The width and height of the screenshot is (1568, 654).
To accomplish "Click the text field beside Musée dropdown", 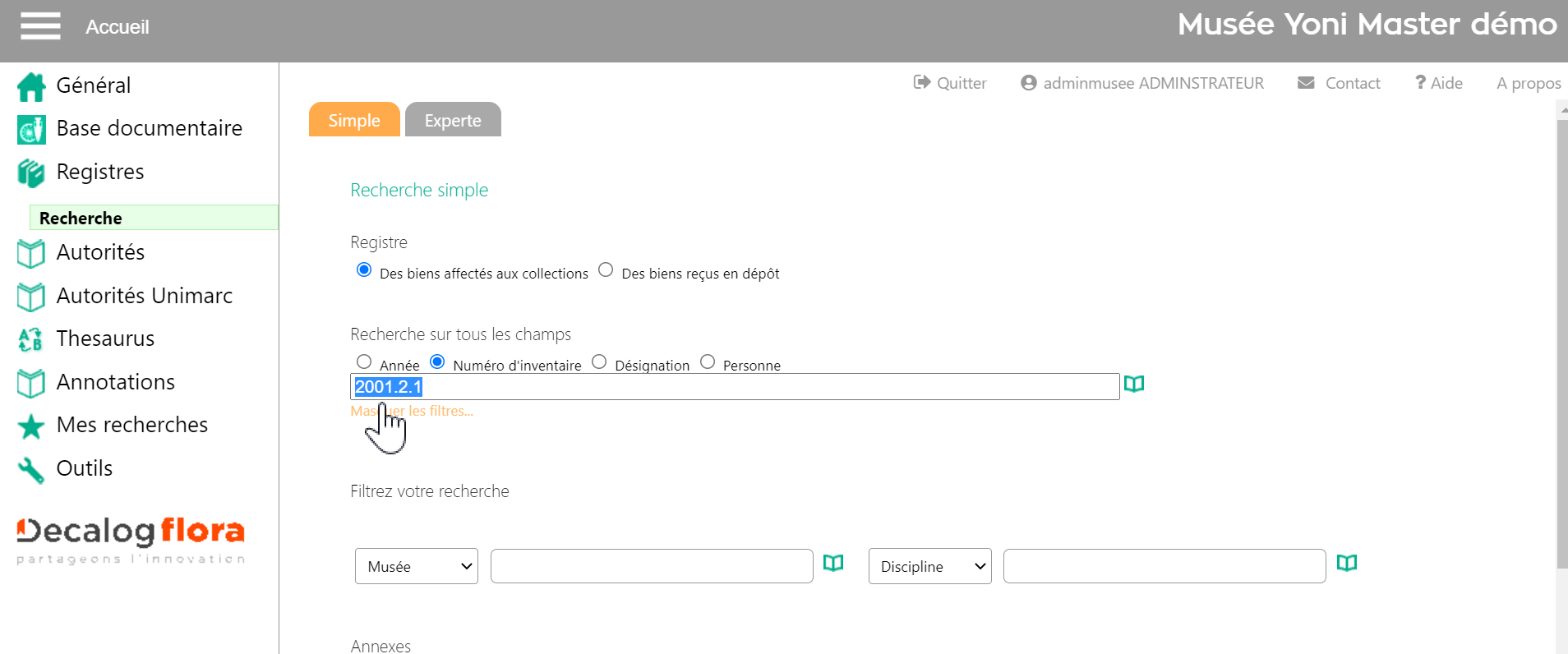I will point(651,566).
